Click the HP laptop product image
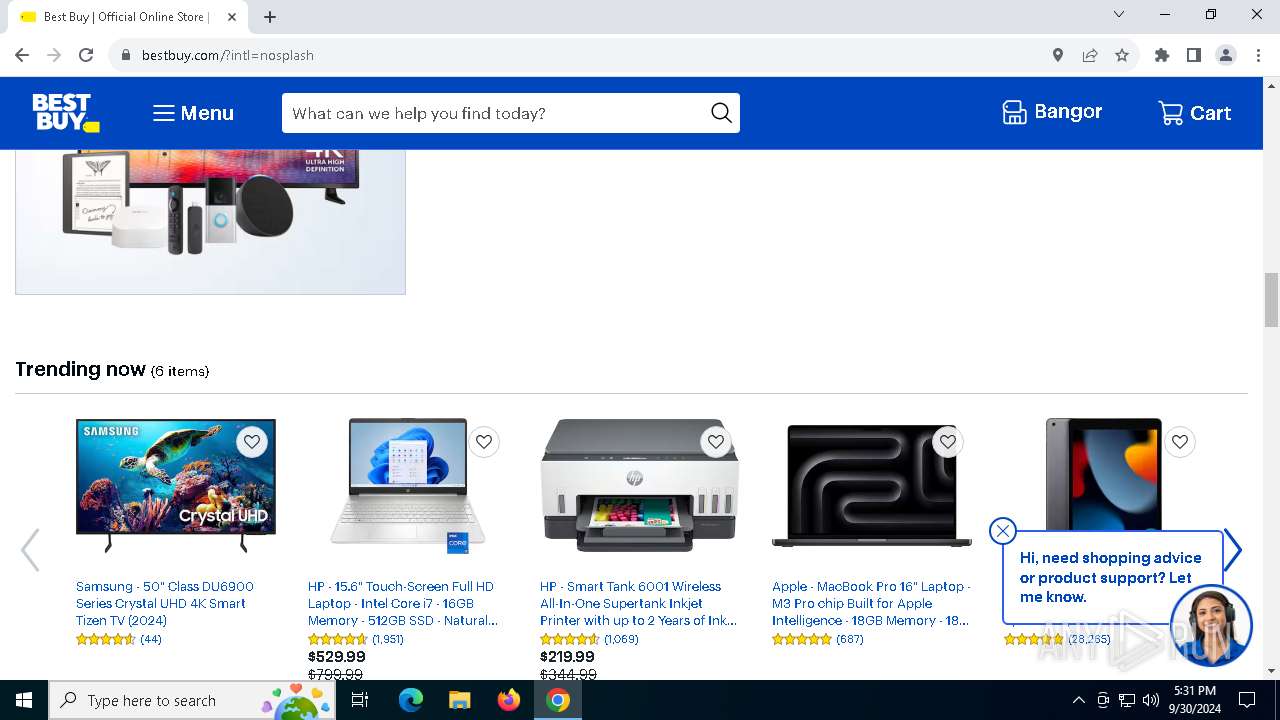Image resolution: width=1280 pixels, height=720 pixels. pos(408,485)
